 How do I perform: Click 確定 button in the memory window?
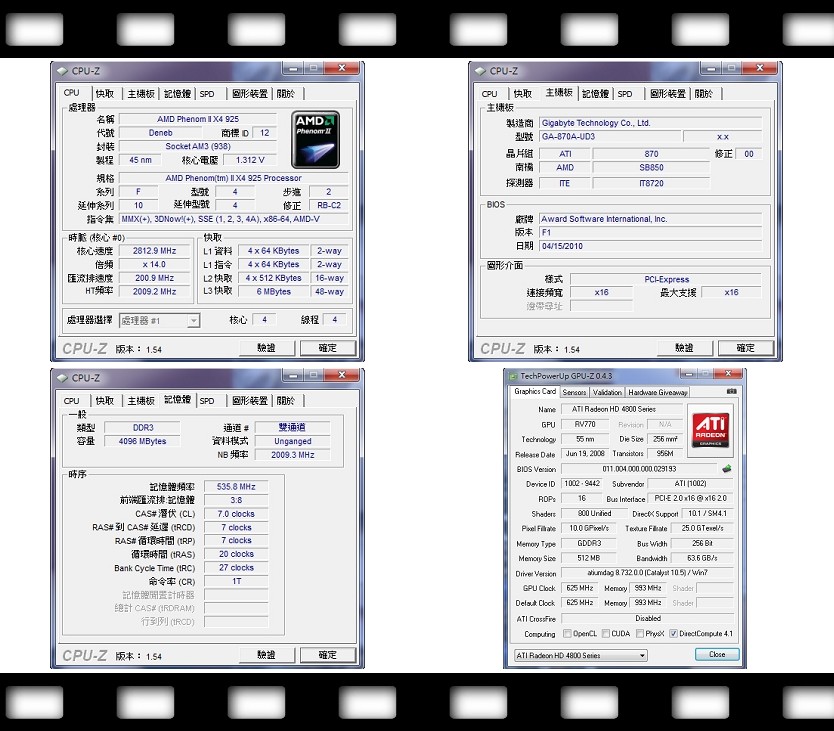tap(328, 655)
